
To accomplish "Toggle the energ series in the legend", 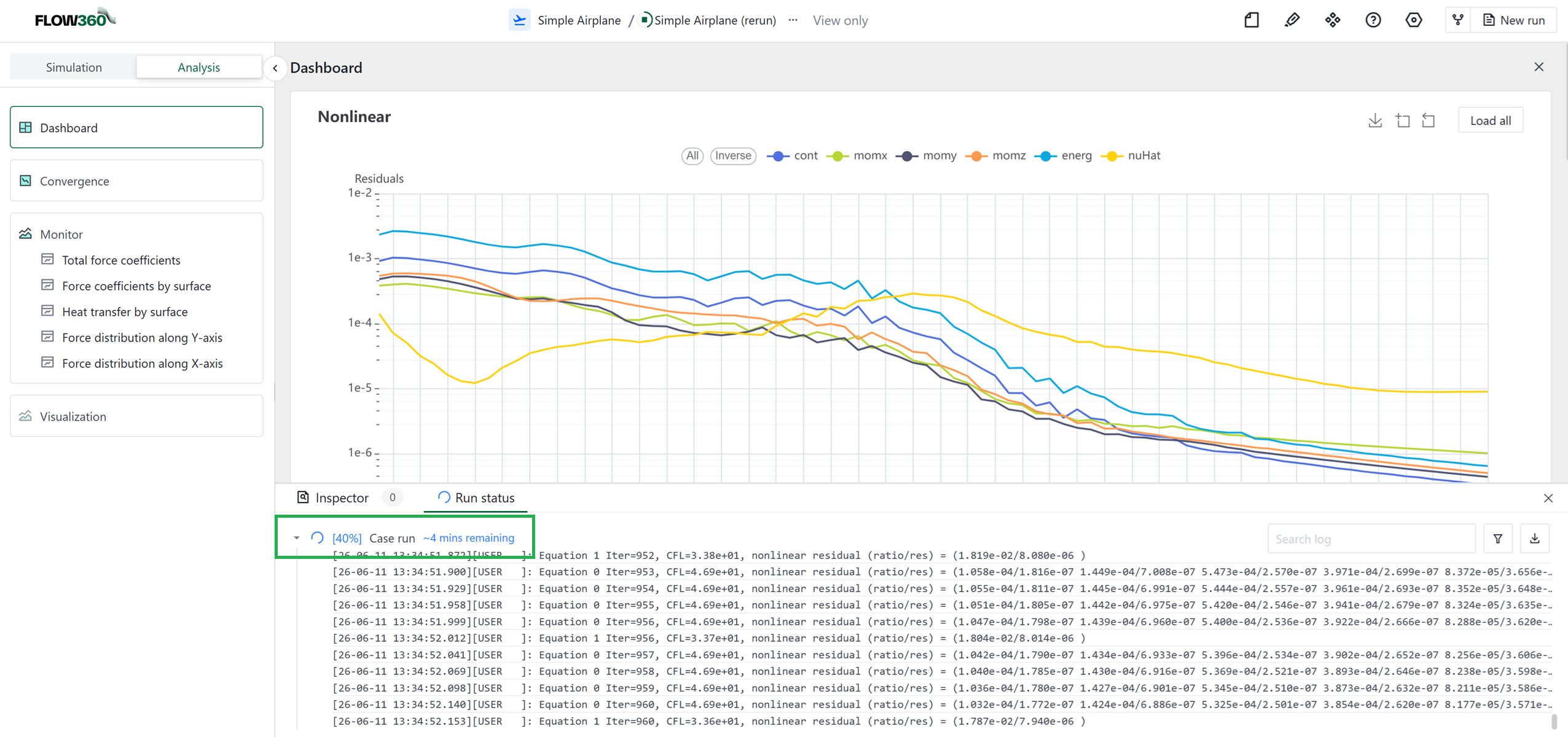I will click(x=1064, y=155).
